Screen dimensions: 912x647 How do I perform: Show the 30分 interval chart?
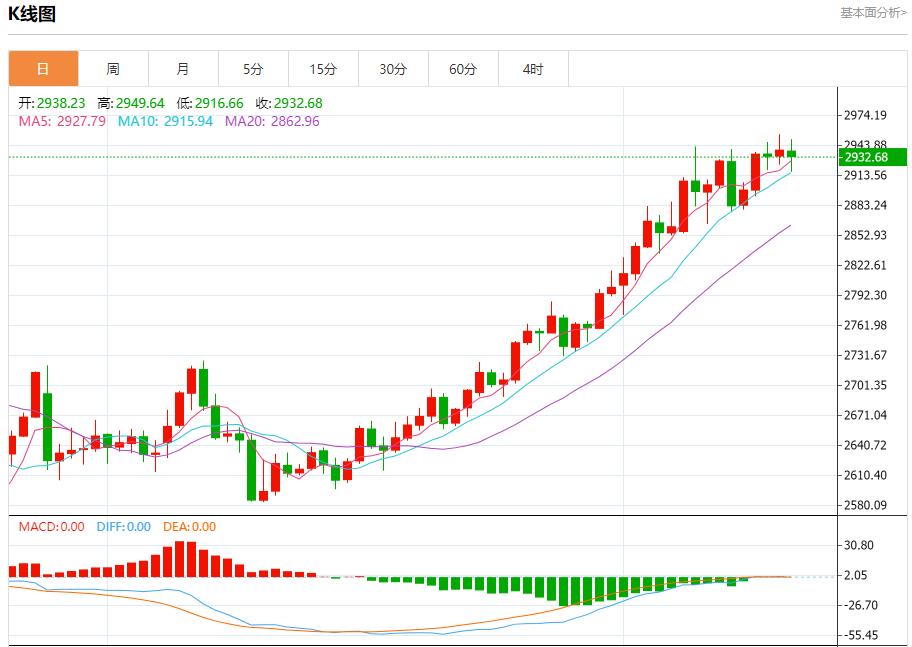click(393, 69)
